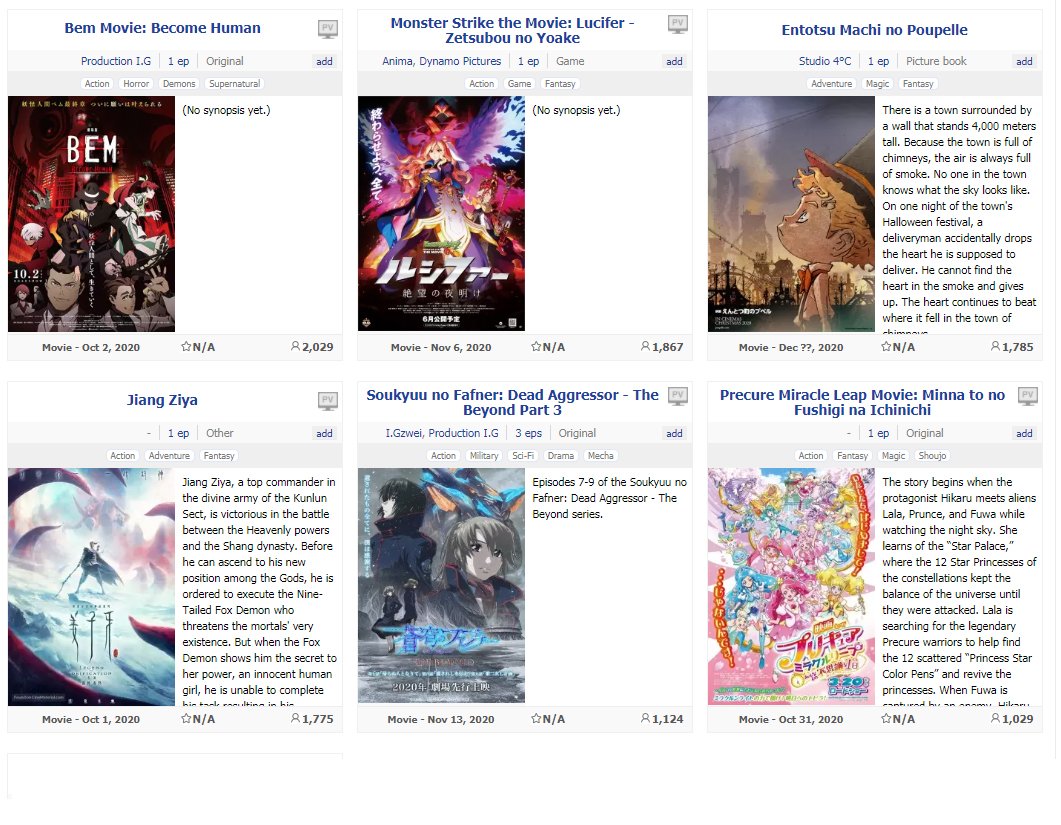This screenshot has height=825, width=1061.
Task: Open Studio 4°C studio link
Action: 825,61
